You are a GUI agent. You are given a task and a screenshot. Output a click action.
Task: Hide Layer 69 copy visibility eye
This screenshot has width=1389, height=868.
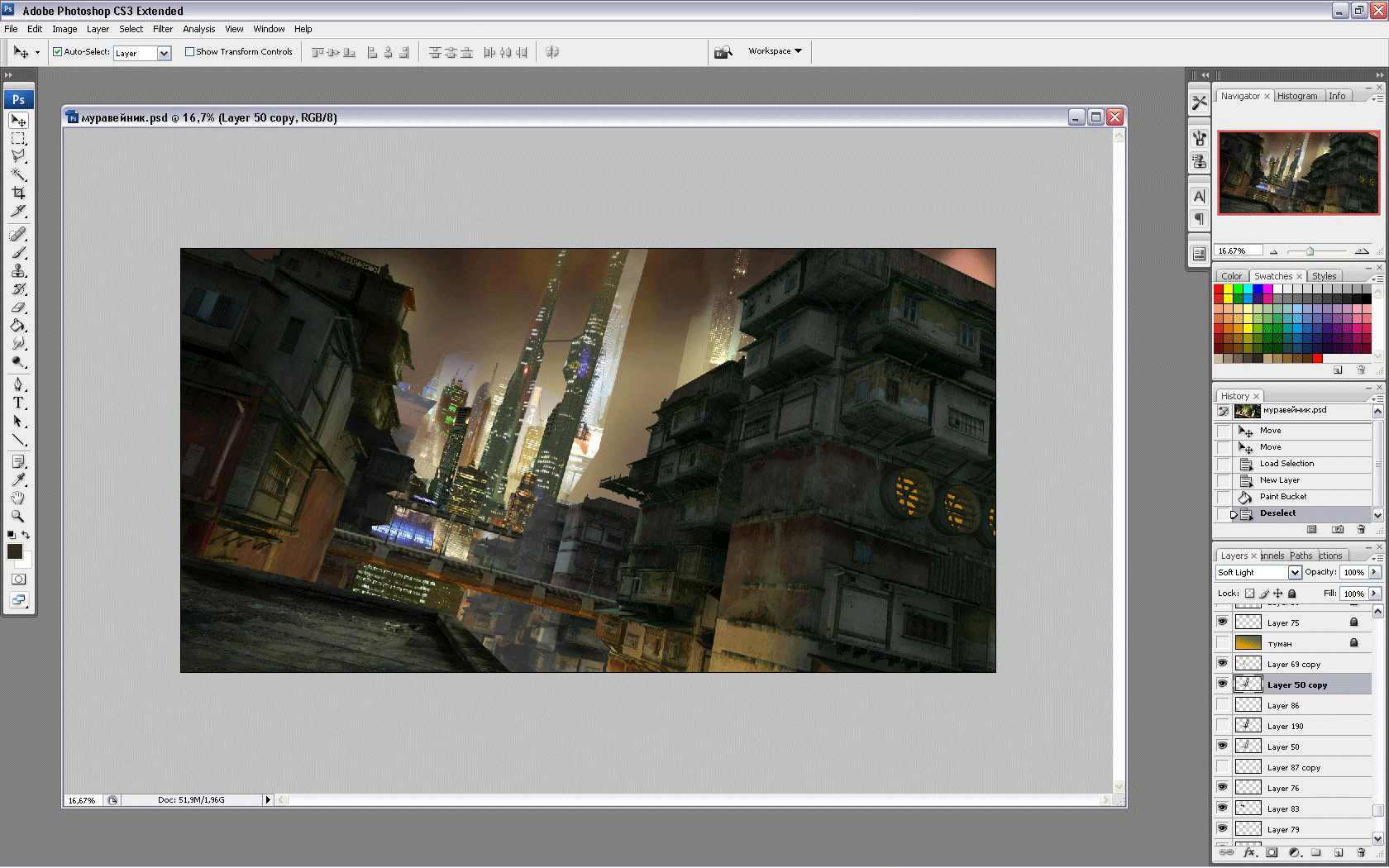[1222, 663]
